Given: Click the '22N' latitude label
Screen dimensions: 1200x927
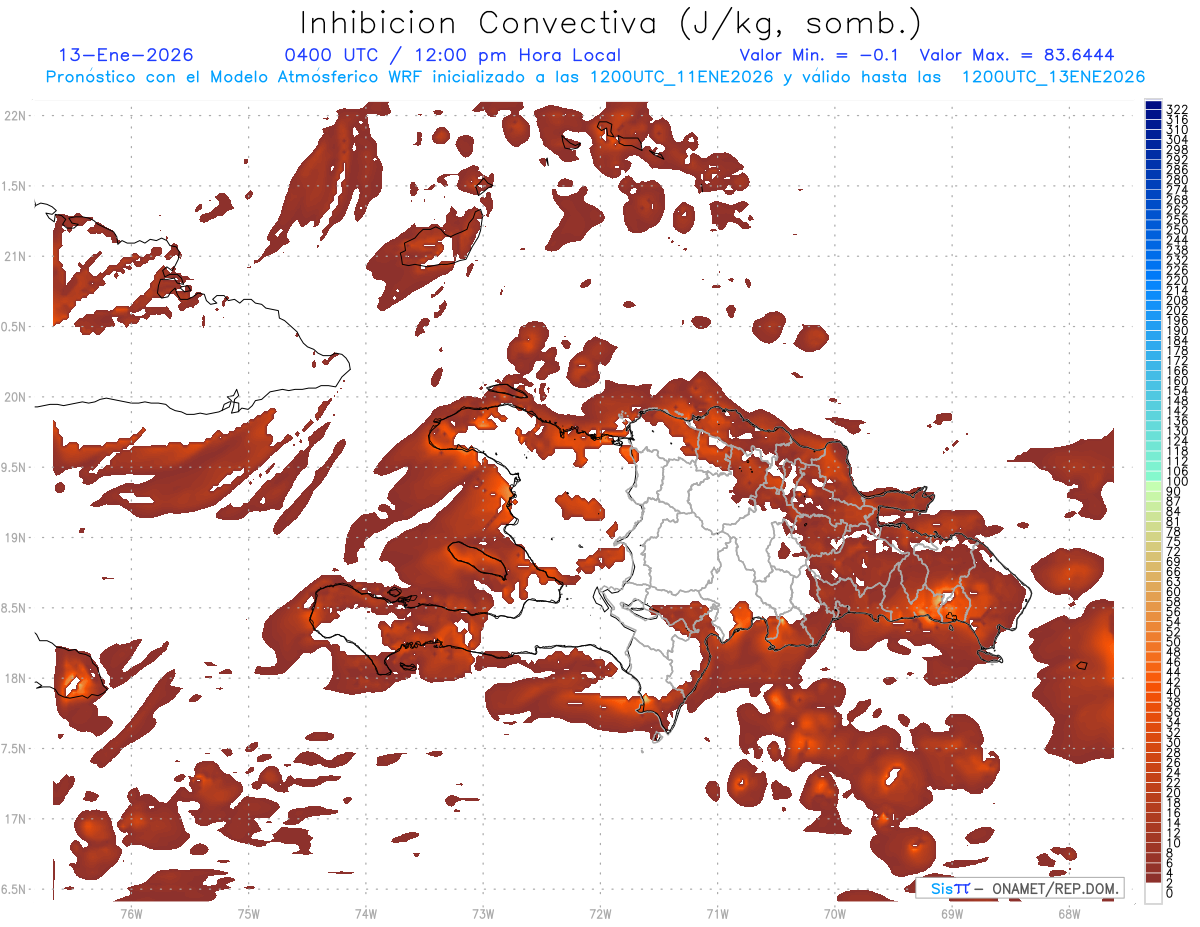Looking at the screenshot, I should pos(16,116).
